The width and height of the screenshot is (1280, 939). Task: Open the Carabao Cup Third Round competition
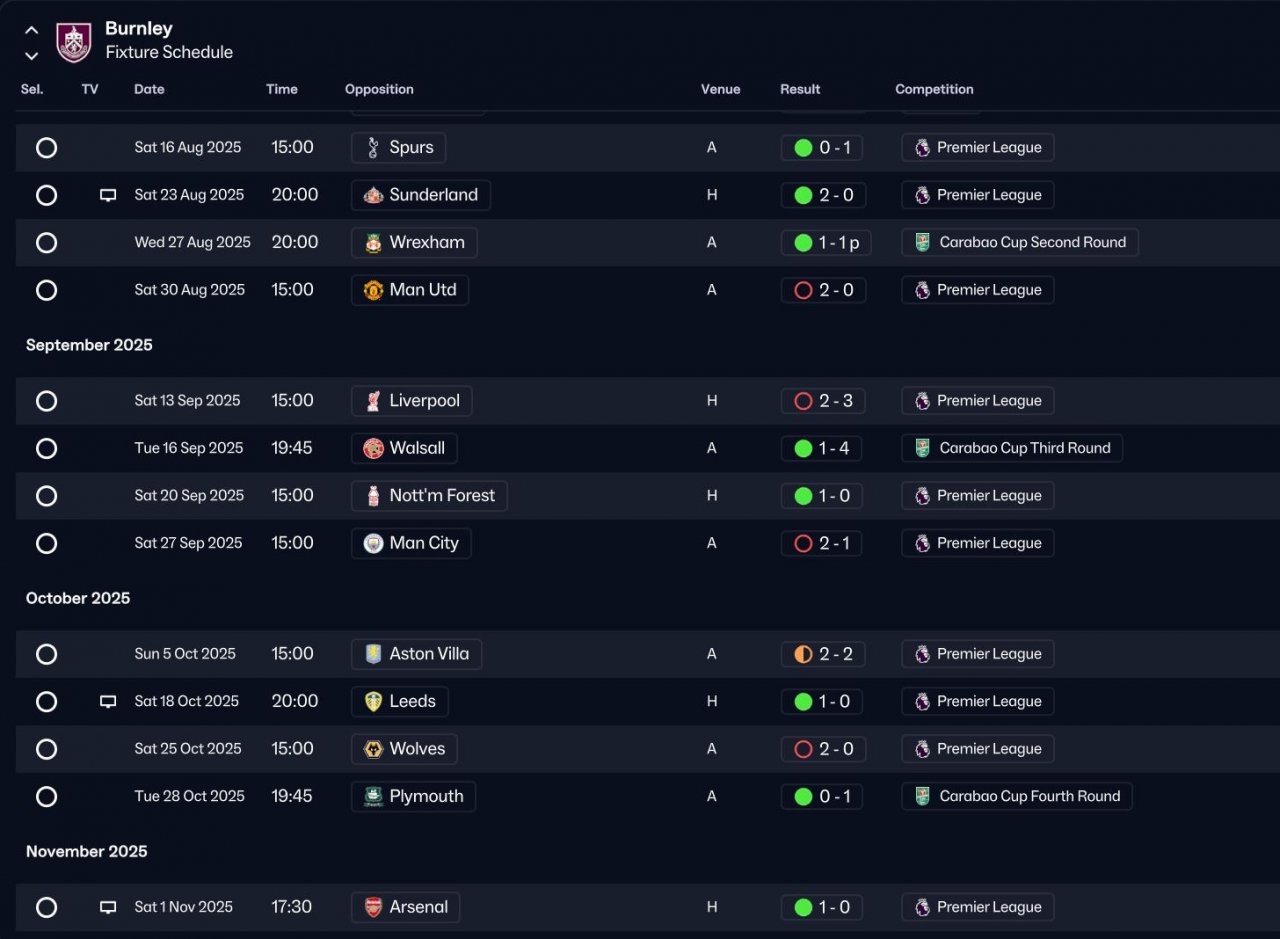click(1012, 448)
